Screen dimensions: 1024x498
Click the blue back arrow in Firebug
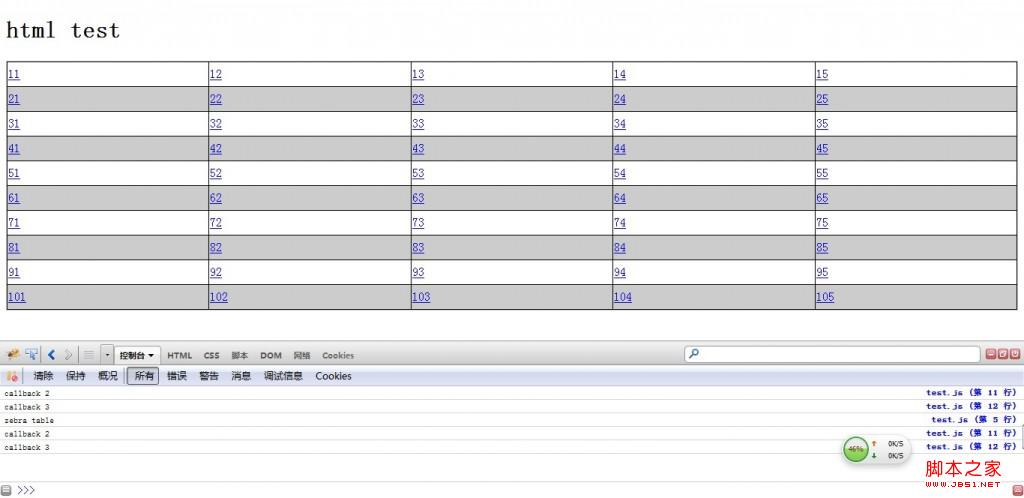[51, 355]
